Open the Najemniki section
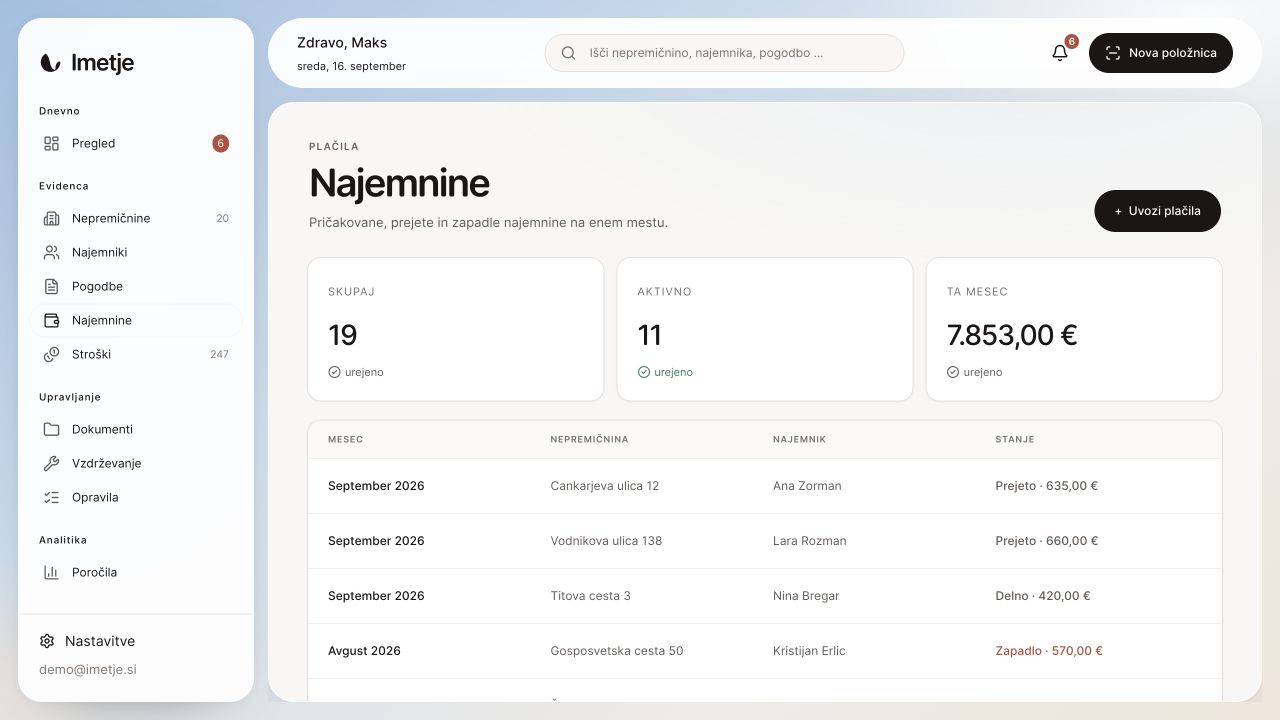The image size is (1280, 720). point(136,252)
